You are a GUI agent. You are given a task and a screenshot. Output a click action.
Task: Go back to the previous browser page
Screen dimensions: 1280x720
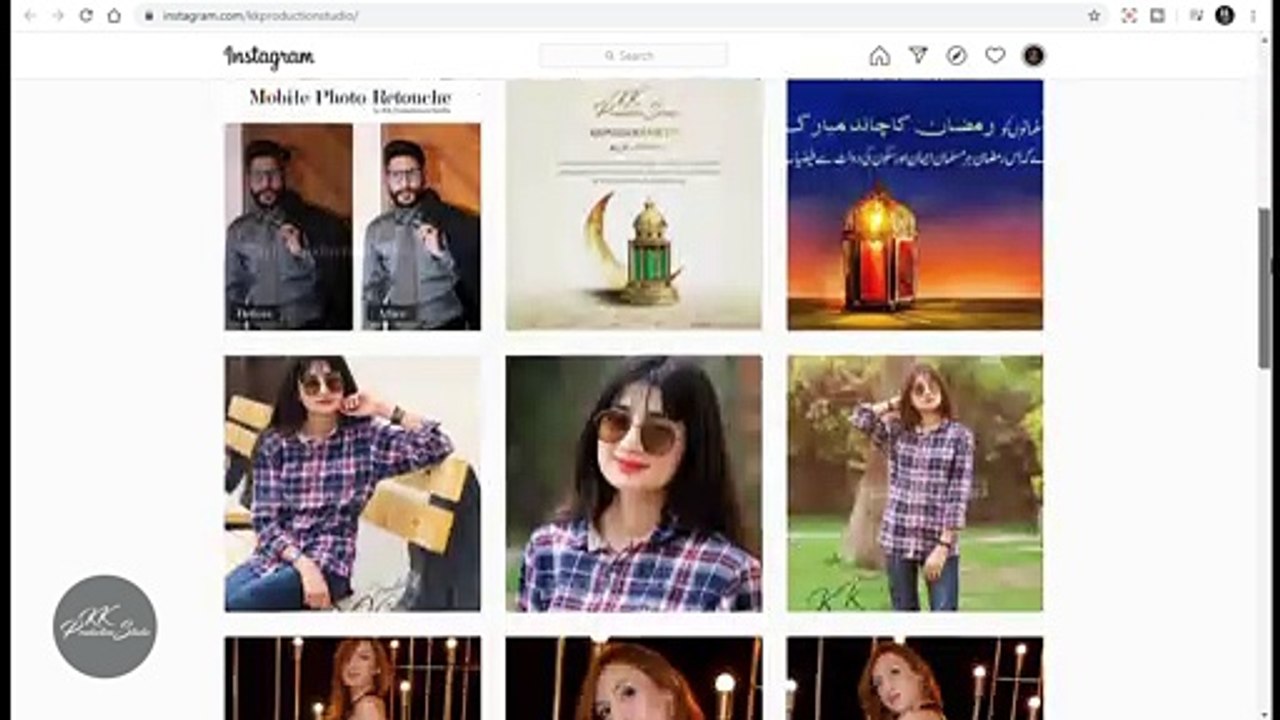30,16
